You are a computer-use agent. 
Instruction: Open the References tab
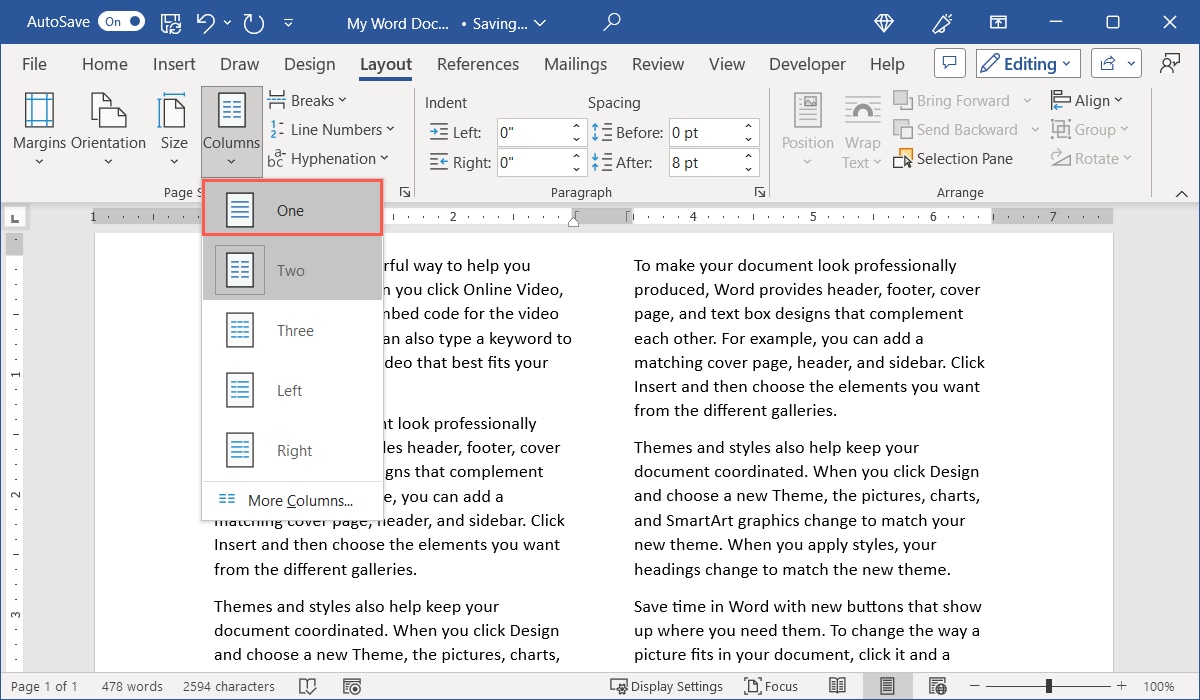pyautogui.click(x=477, y=64)
